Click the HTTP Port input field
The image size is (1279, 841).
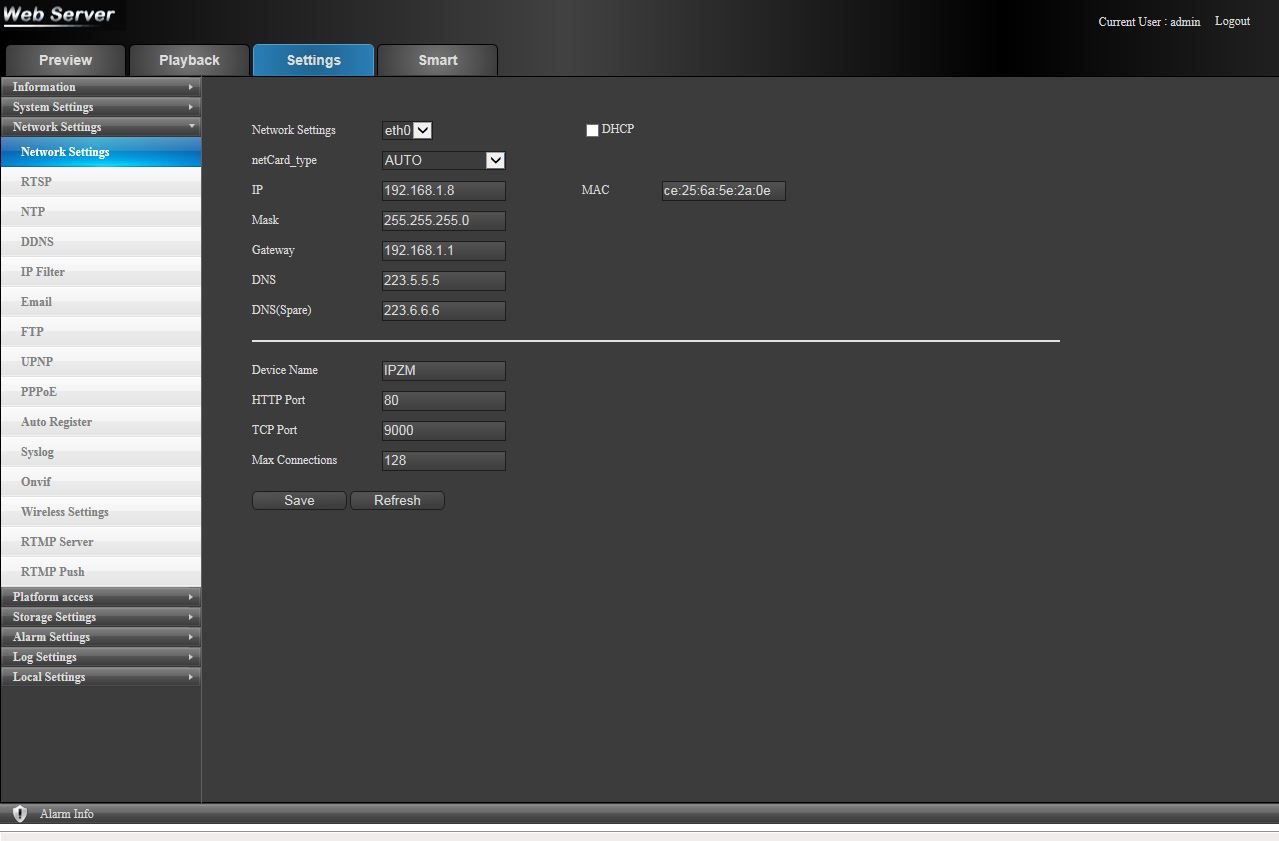[443, 400]
